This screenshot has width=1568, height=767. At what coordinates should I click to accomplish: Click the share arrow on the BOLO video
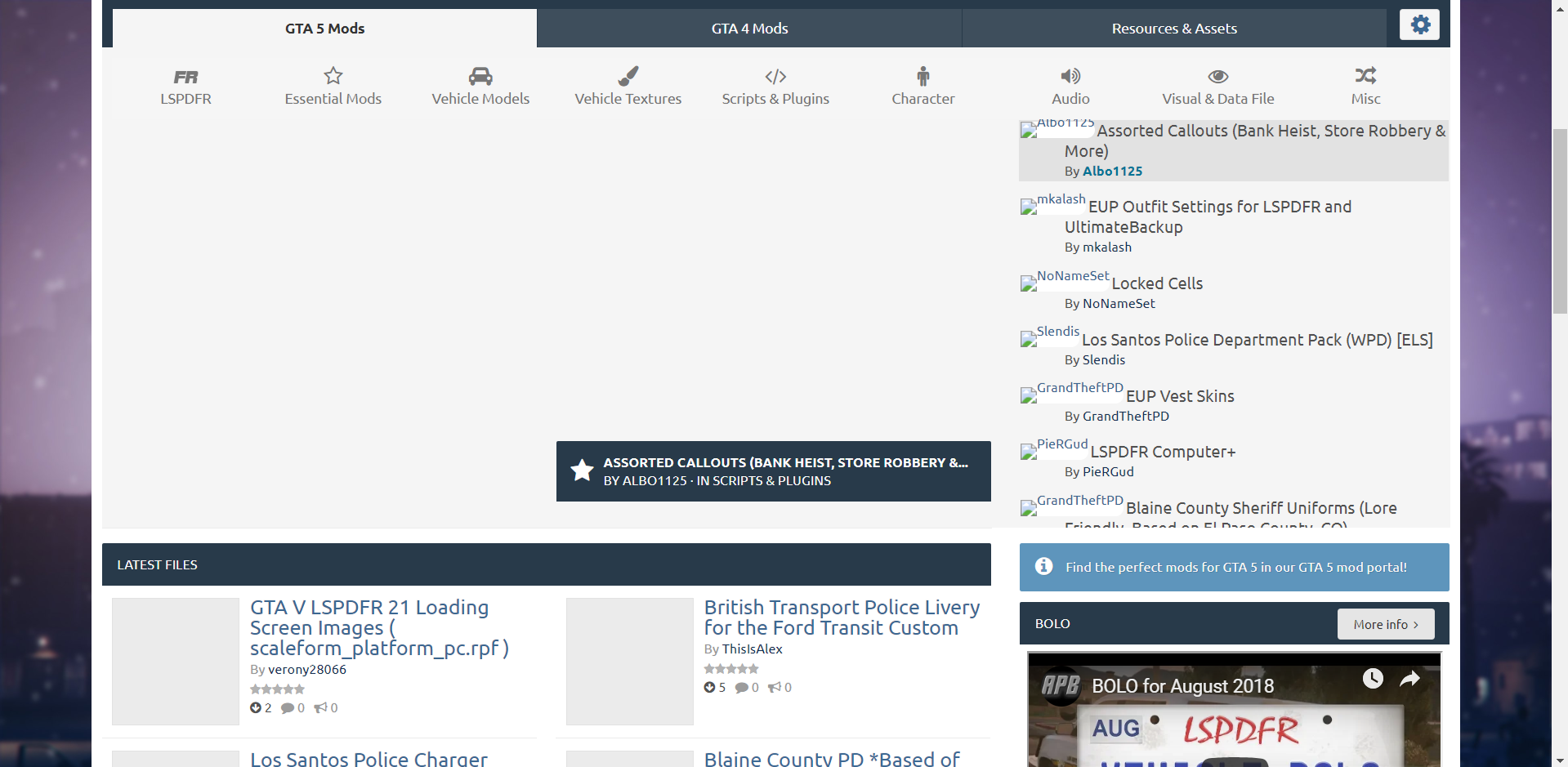(1410, 678)
